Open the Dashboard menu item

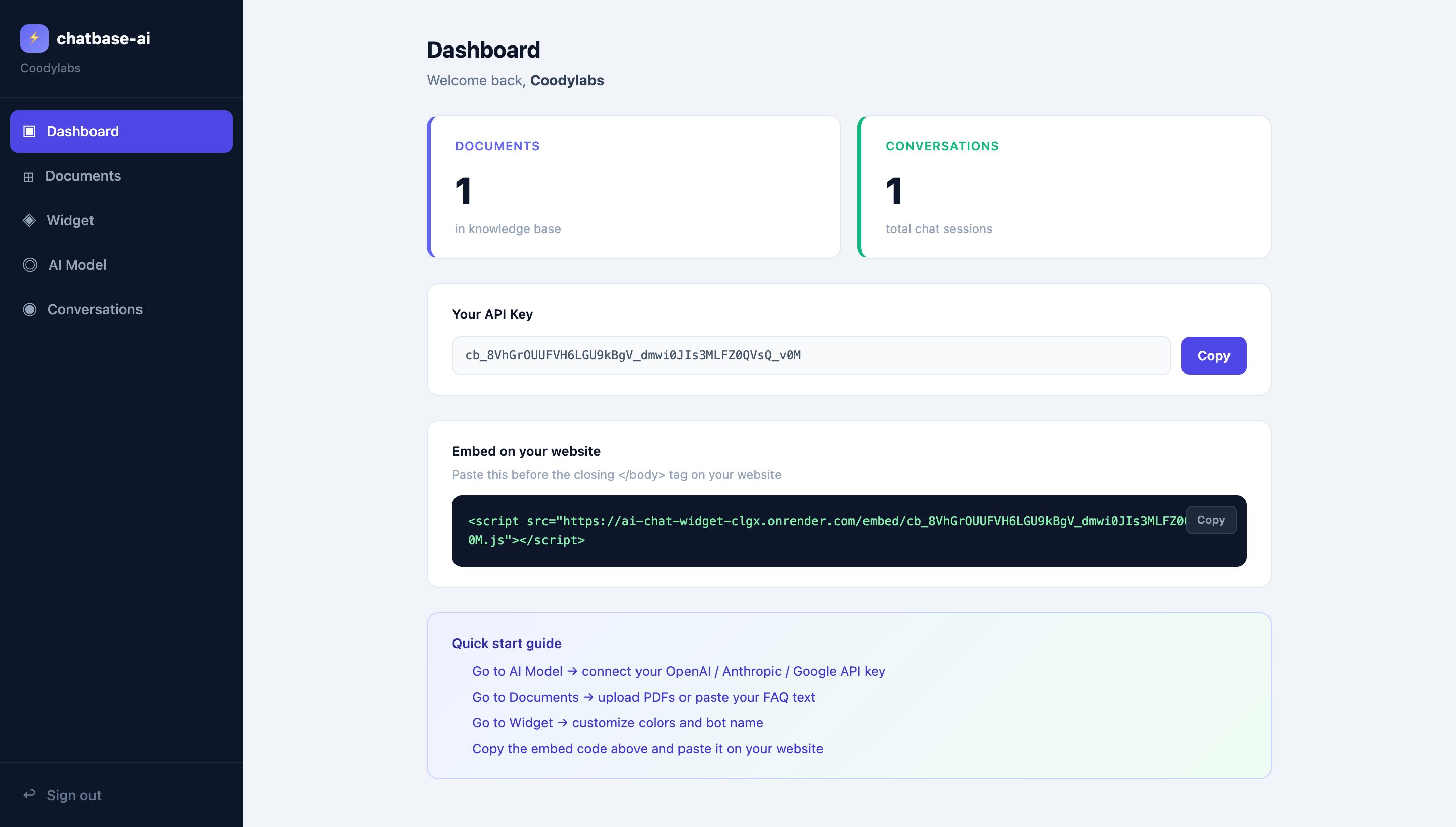[121, 131]
